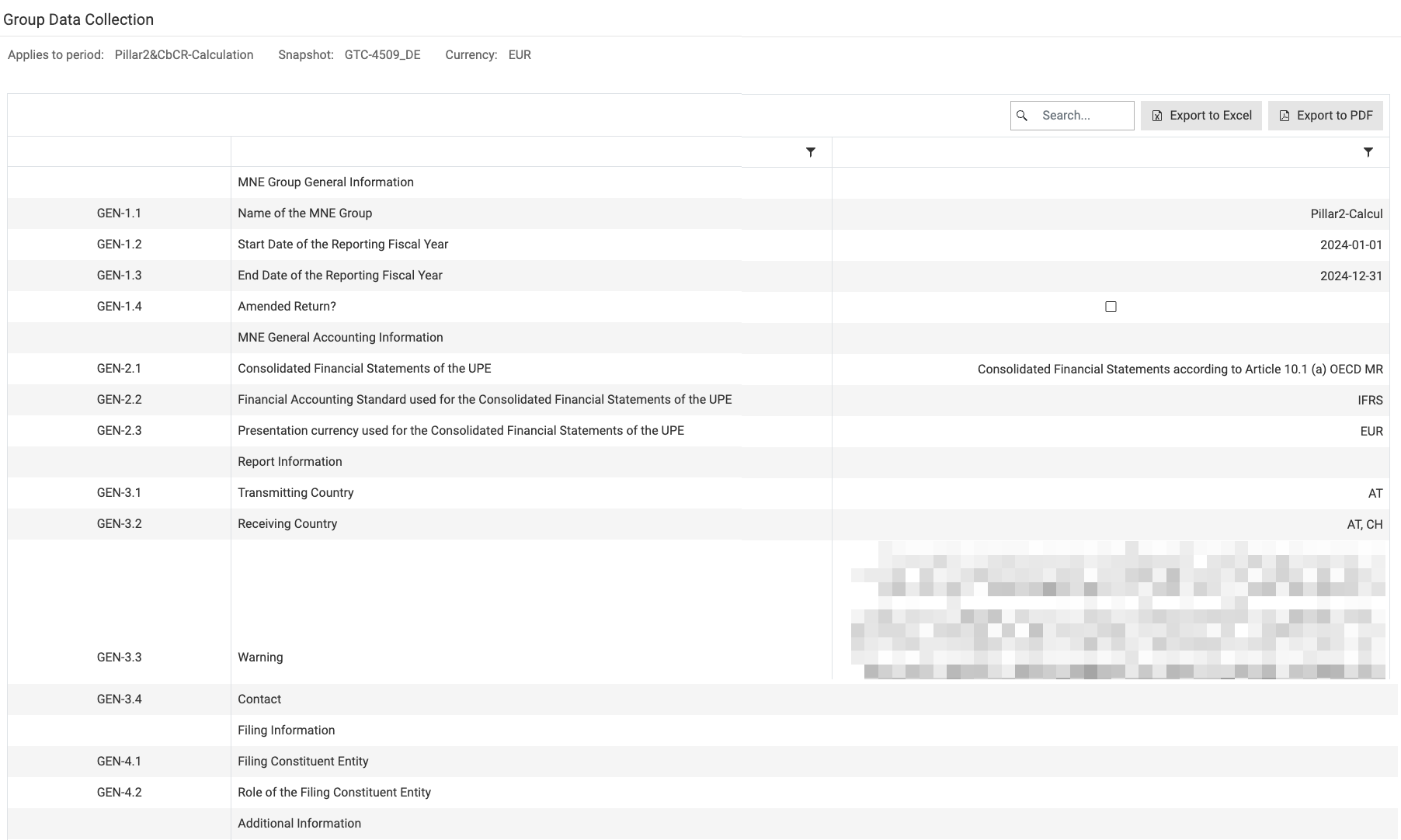Click the GEN-3.4 Contact row
The width and height of the screenshot is (1401, 840).
point(259,699)
